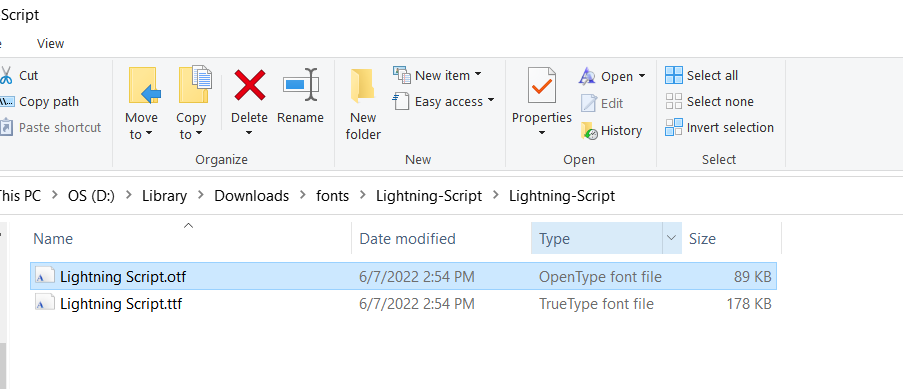This screenshot has width=903, height=389.
Task: Click the font file icon for Lightning Script.ttf
Action: (x=45, y=303)
